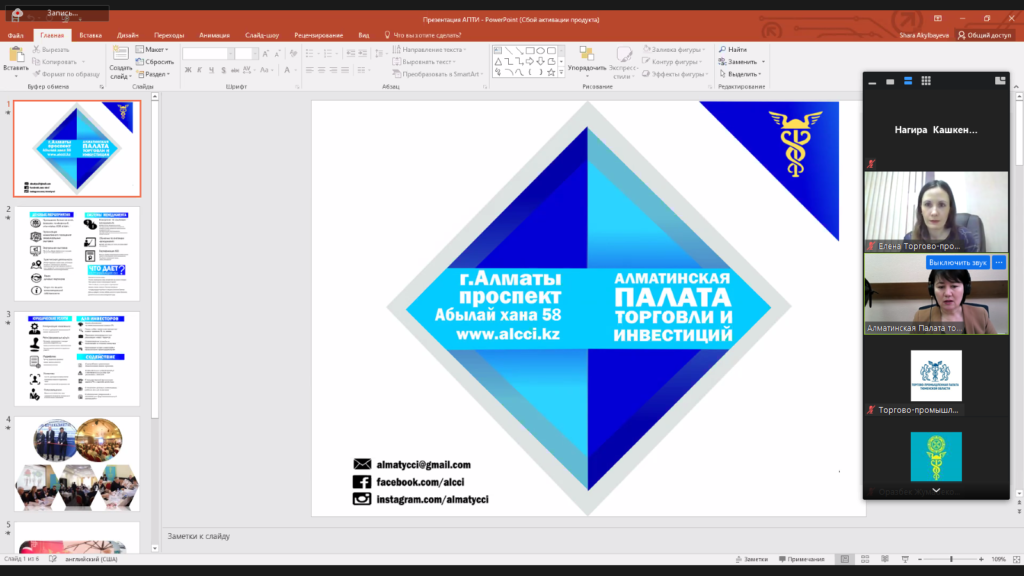Clear all formatting with eraser icon
Image resolution: width=1024 pixels, height=576 pixels.
coord(293,54)
